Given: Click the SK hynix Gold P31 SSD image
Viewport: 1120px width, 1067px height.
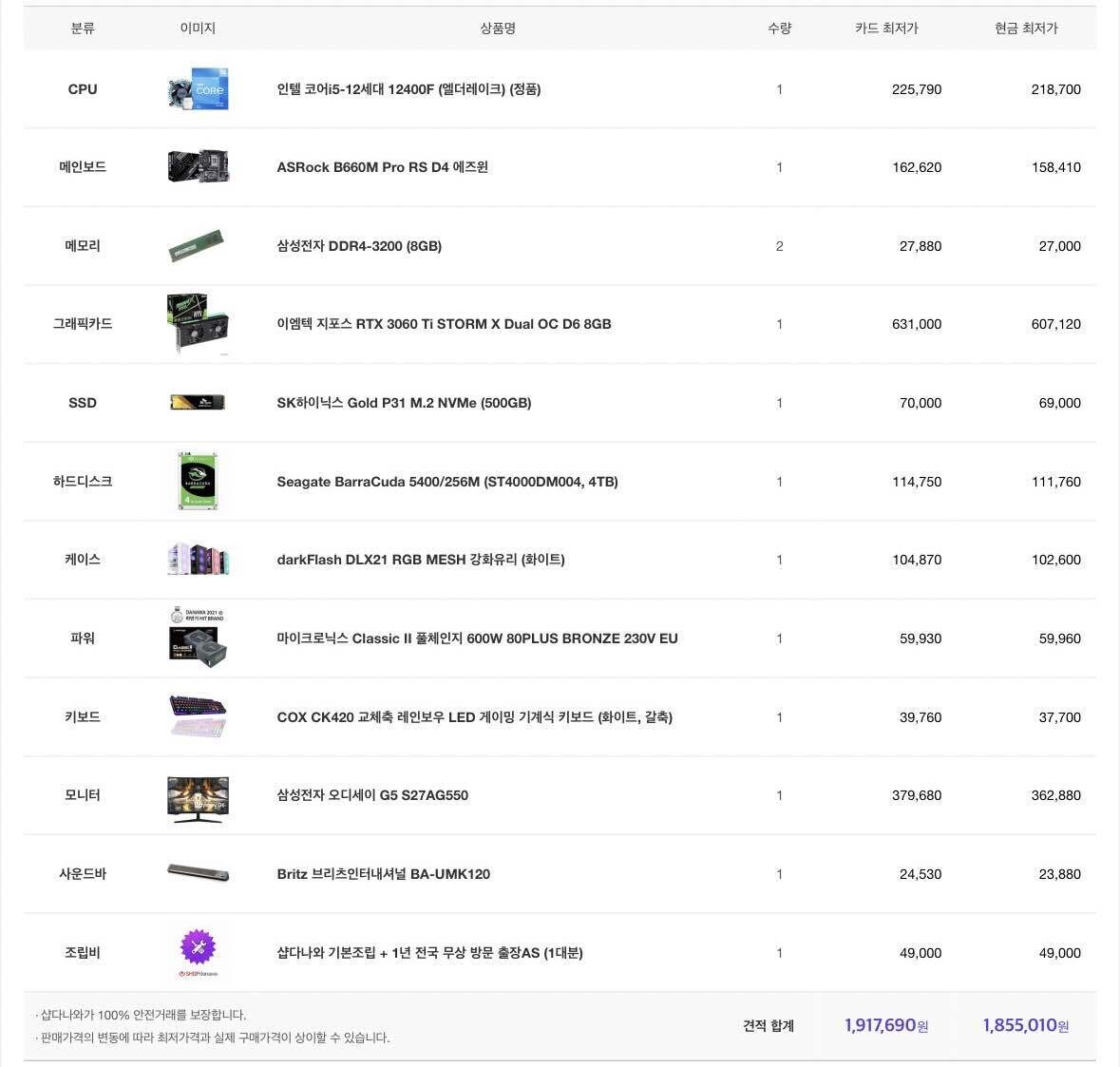Looking at the screenshot, I should tap(198, 403).
